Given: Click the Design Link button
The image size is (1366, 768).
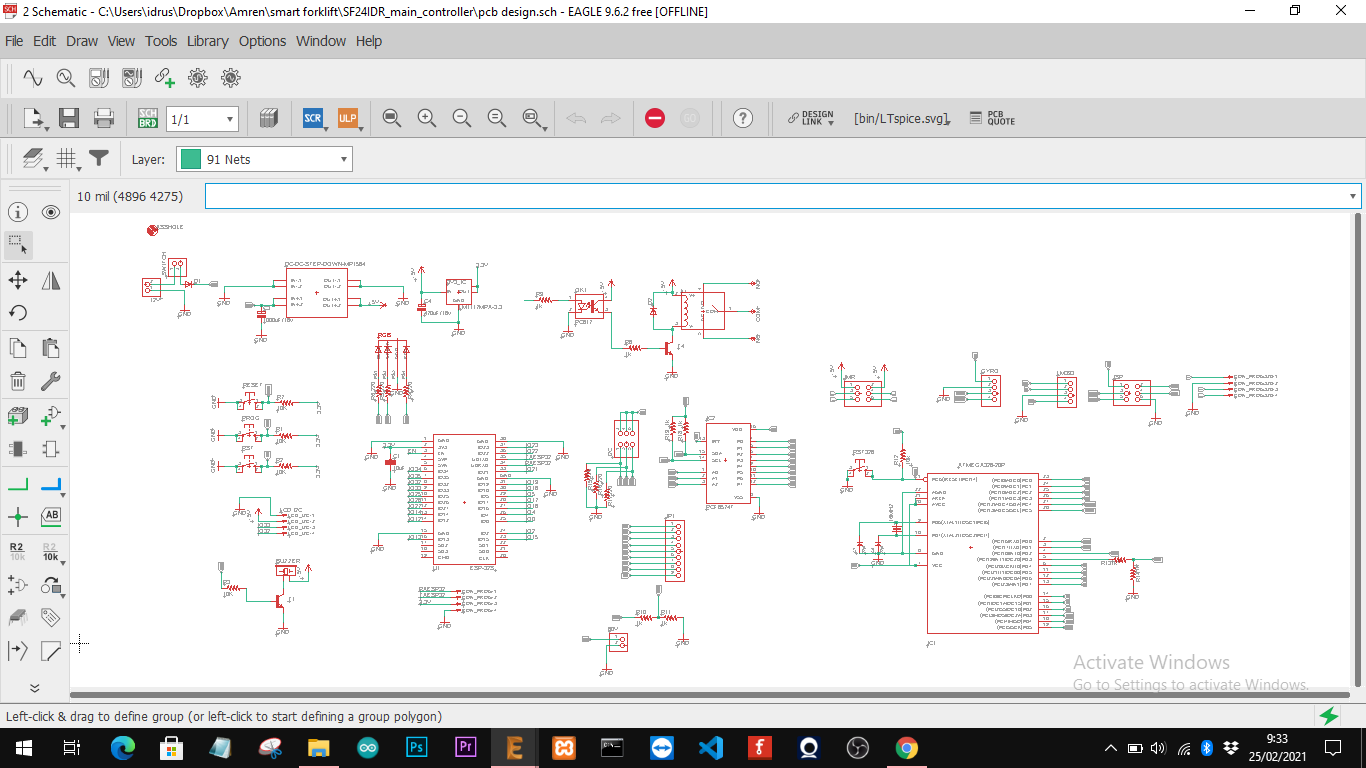Looking at the screenshot, I should pos(810,118).
